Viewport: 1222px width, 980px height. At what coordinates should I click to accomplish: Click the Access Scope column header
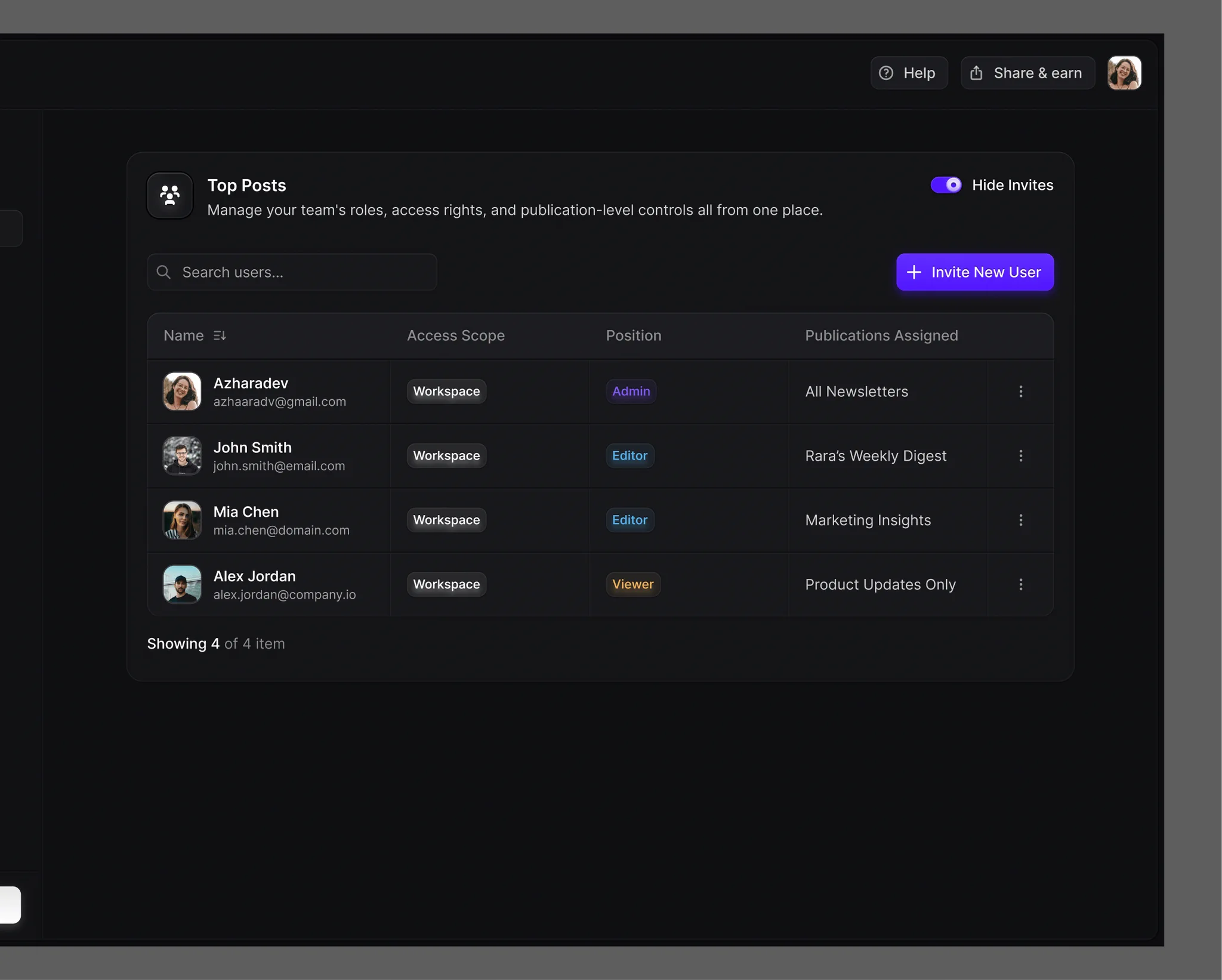tap(456, 335)
